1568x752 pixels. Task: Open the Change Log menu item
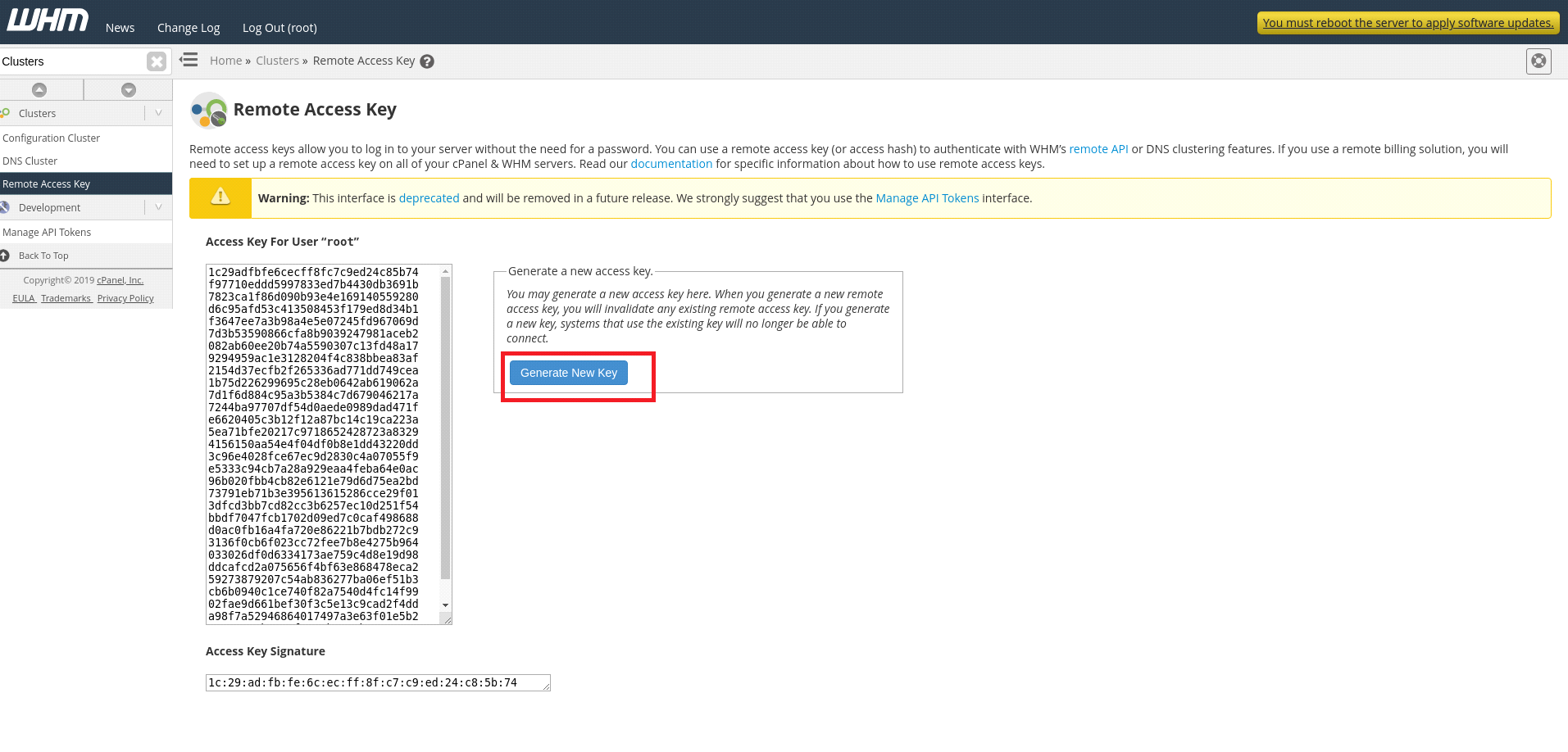(x=189, y=28)
